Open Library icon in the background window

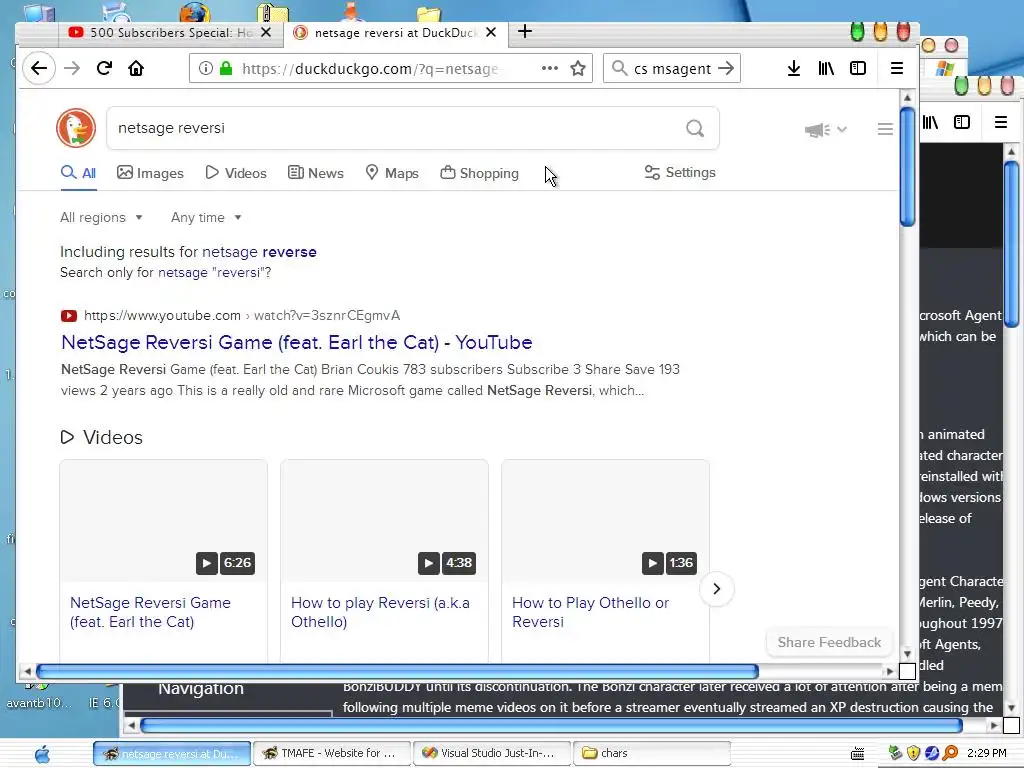click(931, 122)
